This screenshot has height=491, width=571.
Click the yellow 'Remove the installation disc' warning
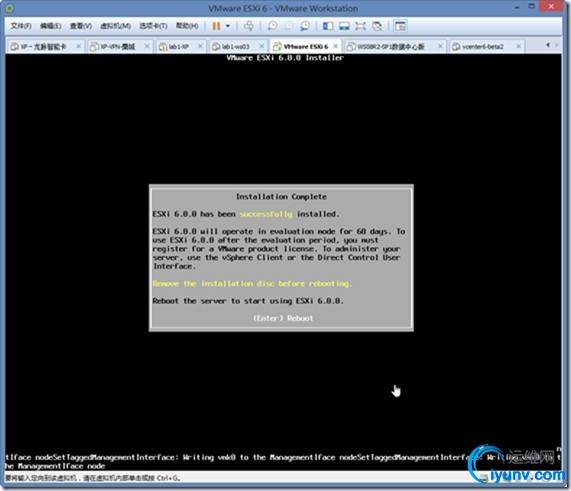[x=252, y=284]
